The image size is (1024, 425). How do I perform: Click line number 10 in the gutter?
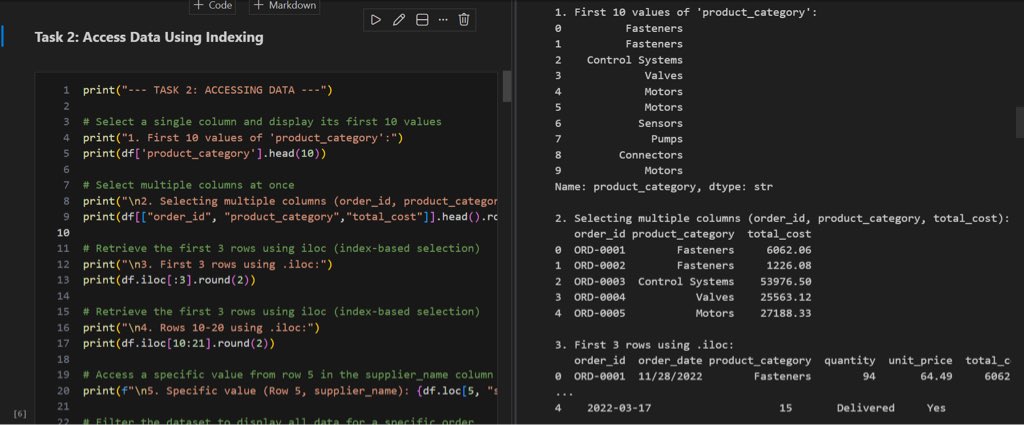click(x=65, y=232)
